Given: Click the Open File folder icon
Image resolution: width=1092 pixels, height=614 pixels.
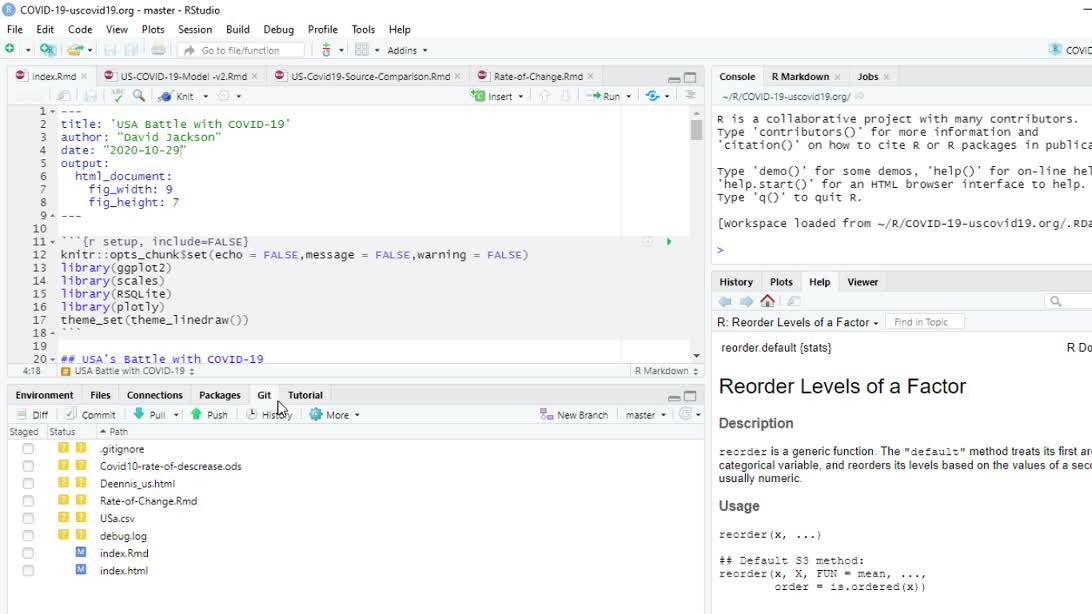Looking at the screenshot, I should pyautogui.click(x=75, y=49).
